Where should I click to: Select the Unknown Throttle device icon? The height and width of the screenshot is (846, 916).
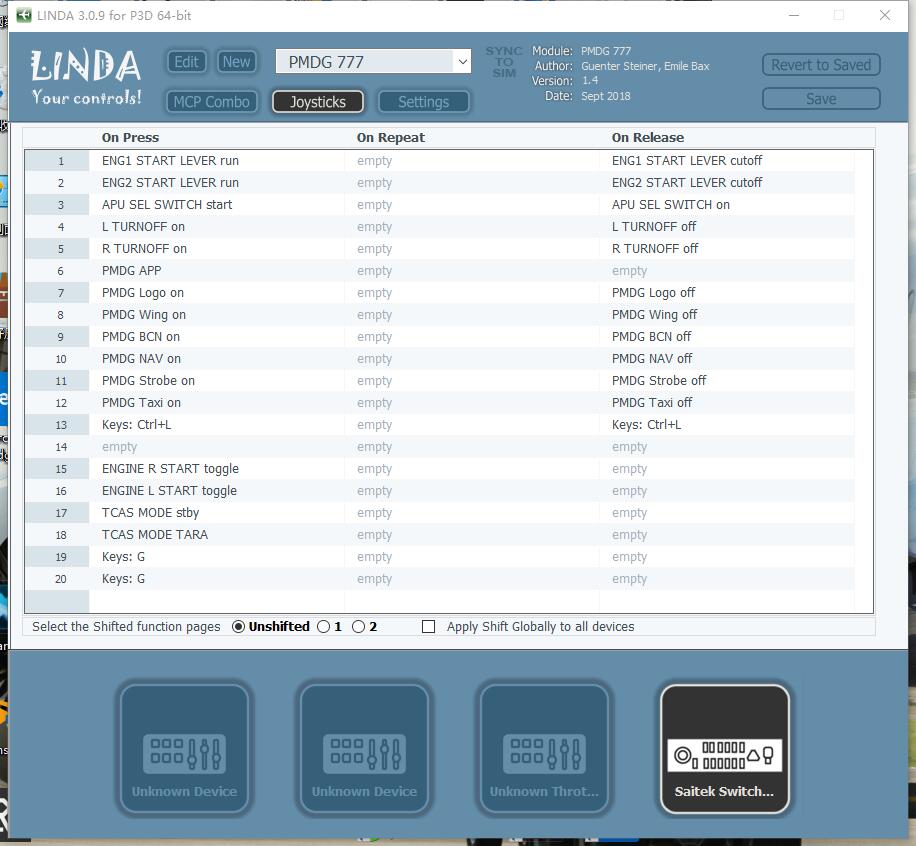click(x=544, y=748)
